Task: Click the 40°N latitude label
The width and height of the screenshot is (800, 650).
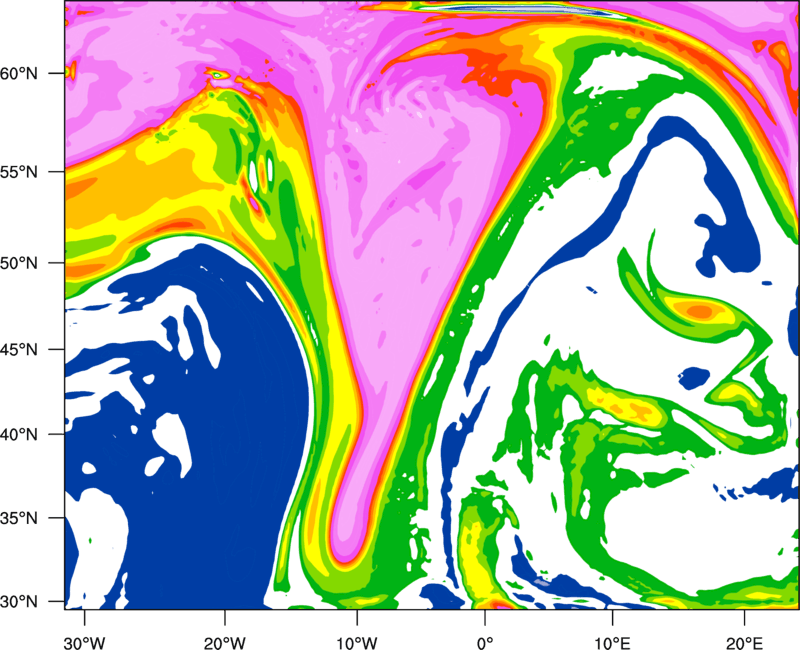Action: pos(19,435)
